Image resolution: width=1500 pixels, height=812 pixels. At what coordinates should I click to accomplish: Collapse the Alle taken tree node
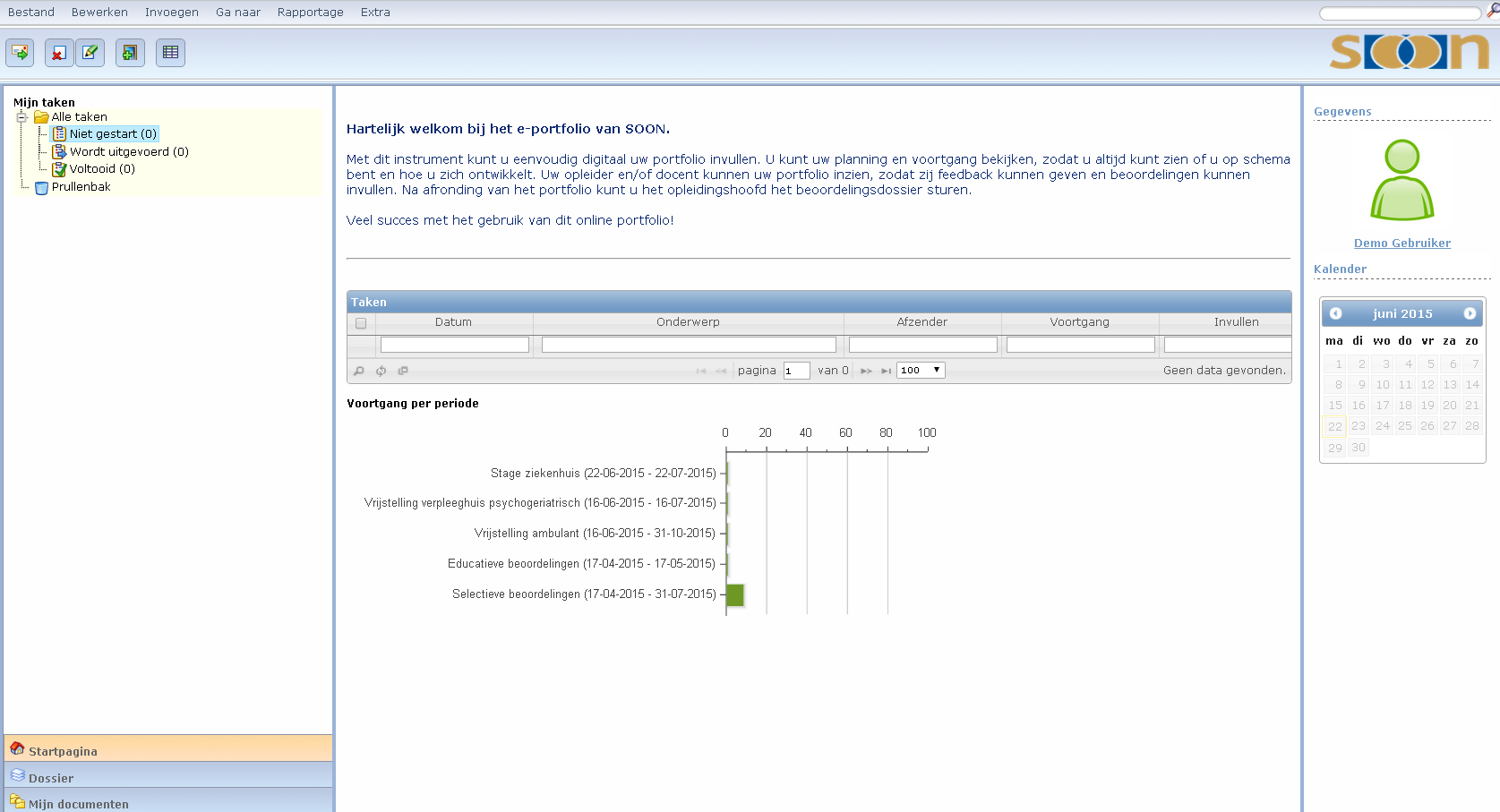(x=21, y=117)
